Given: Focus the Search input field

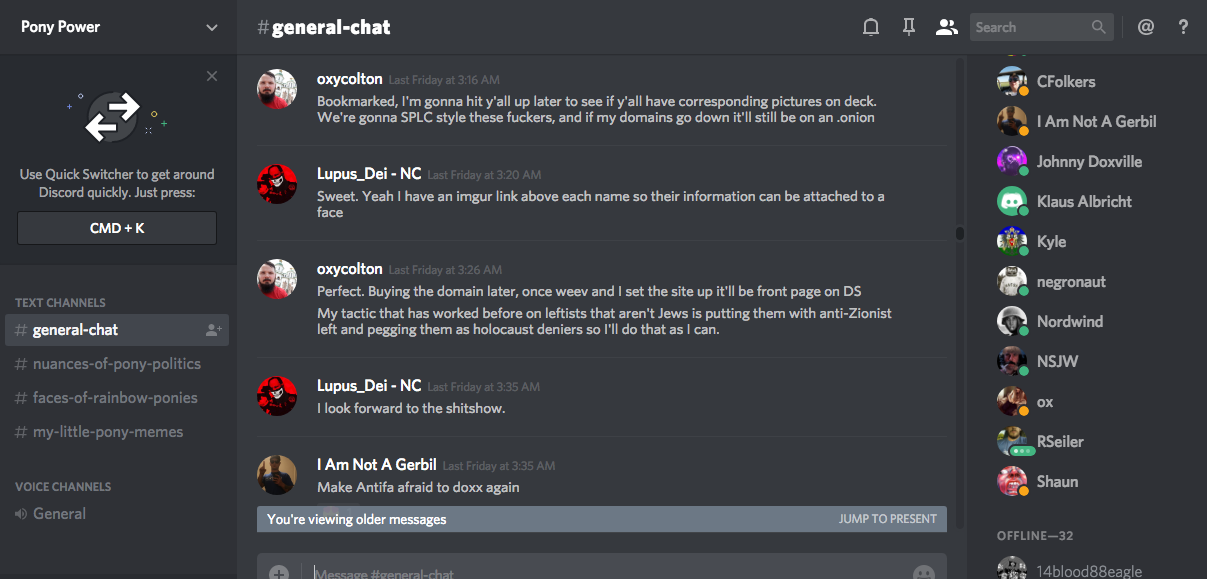Looking at the screenshot, I should [1030, 27].
